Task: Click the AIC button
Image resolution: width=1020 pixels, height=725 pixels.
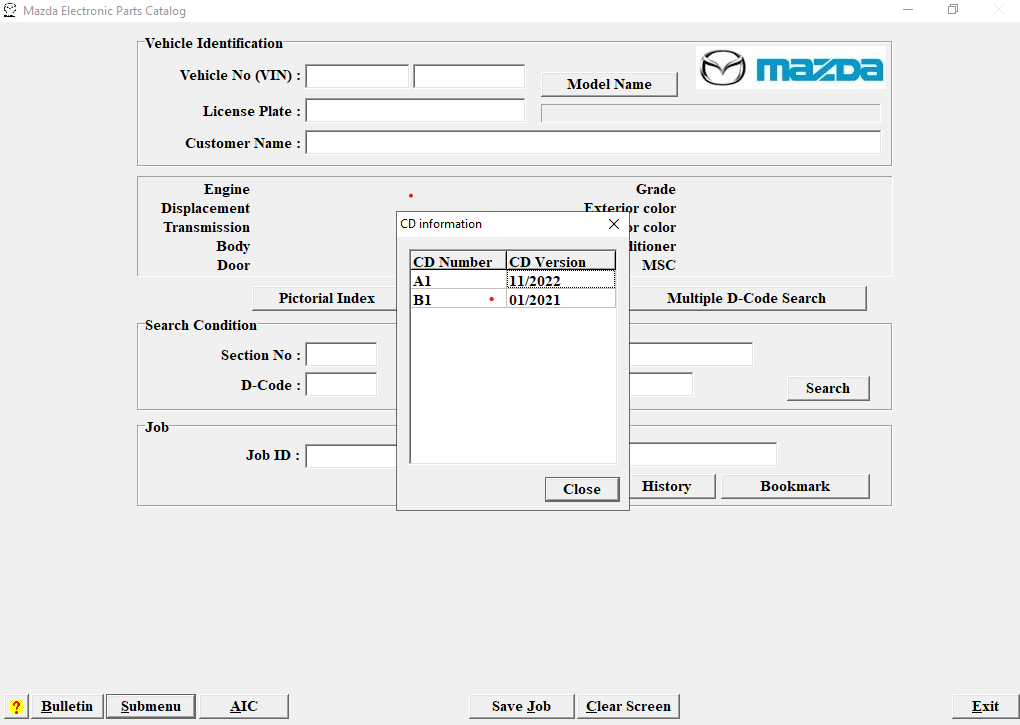Action: pos(244,706)
